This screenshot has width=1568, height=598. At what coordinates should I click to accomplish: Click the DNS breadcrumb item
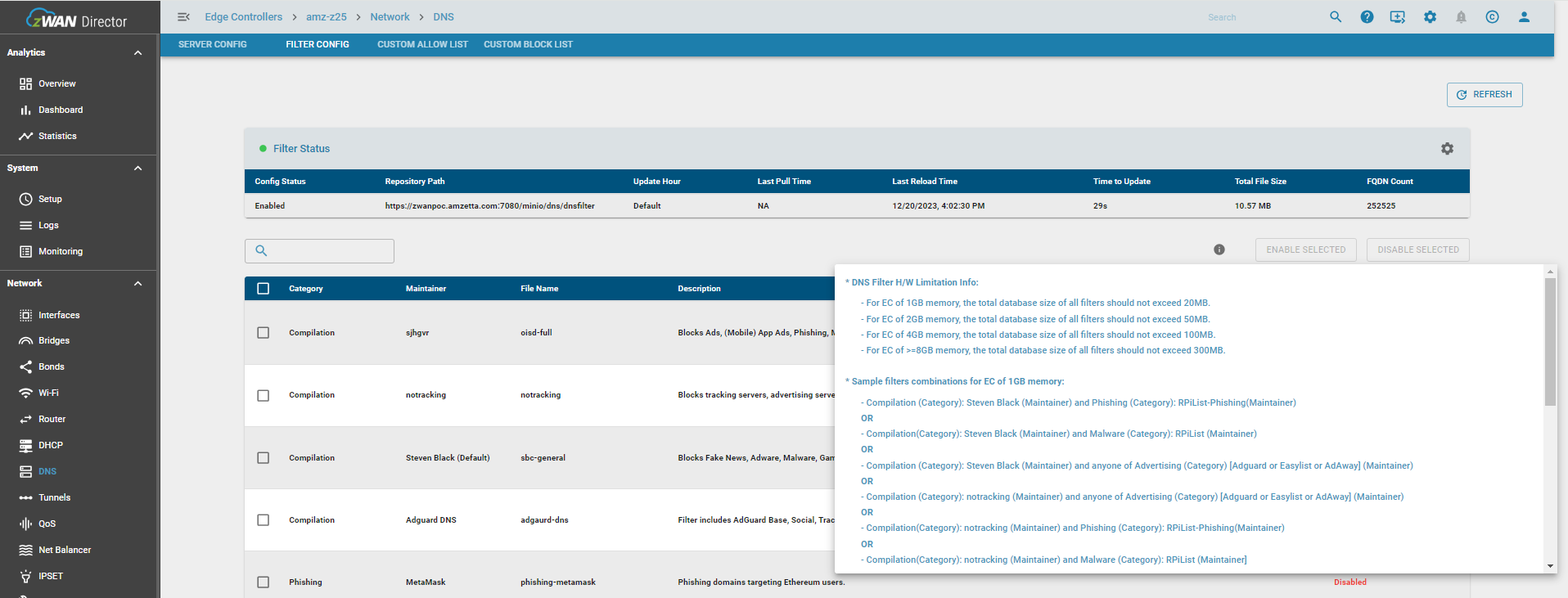point(444,16)
